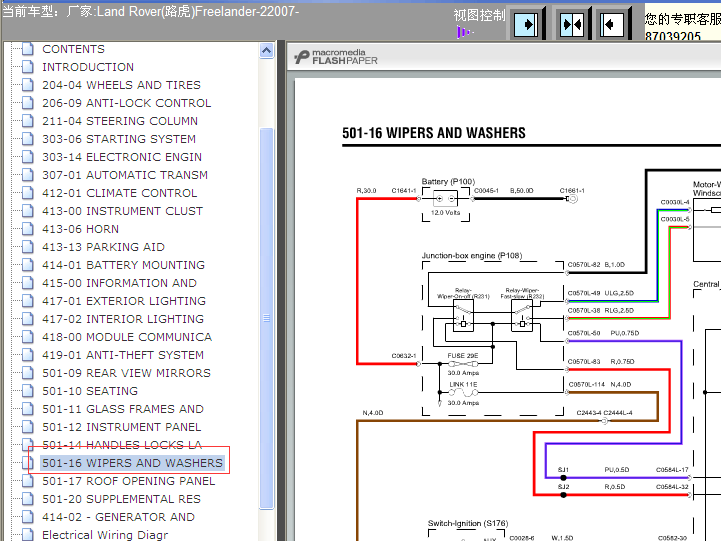721x541 pixels.
Task: Click the Macromedia FlashPaper logo
Action: 336,57
